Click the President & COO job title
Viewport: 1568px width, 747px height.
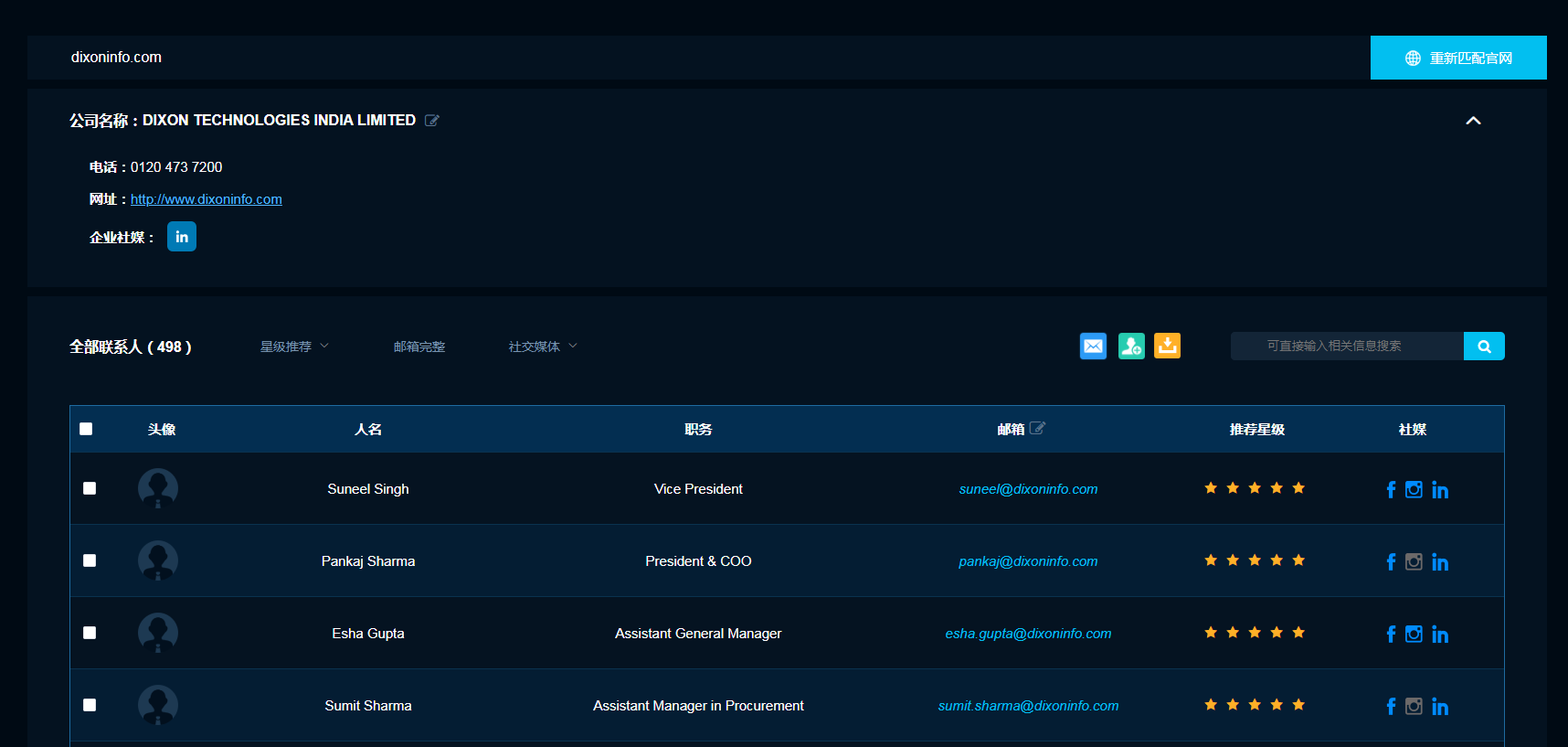point(698,561)
